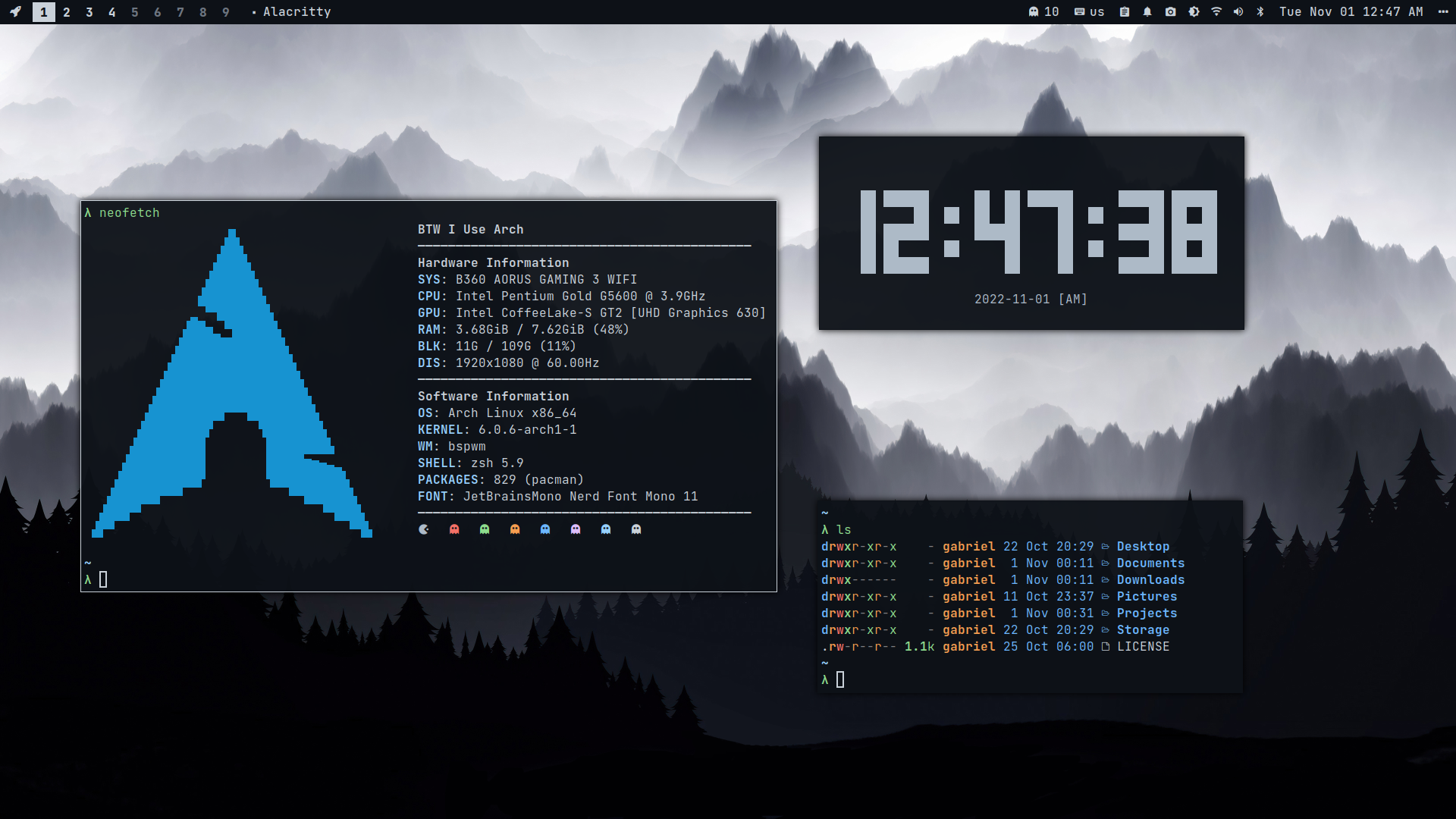Switch to workspace 4
The width and height of the screenshot is (1456, 819).
pos(112,12)
